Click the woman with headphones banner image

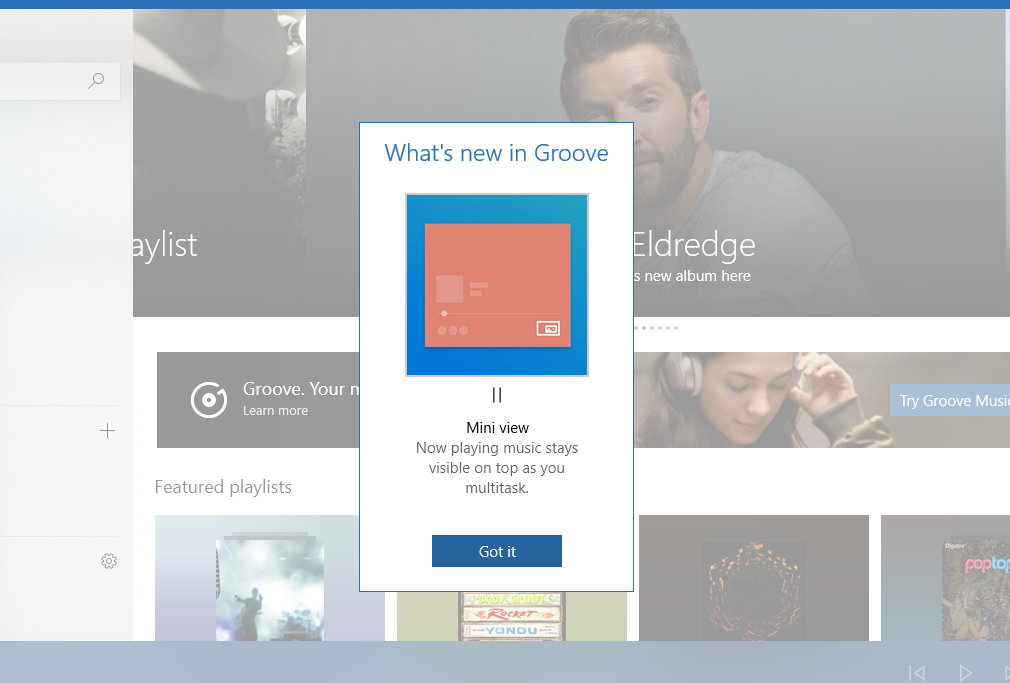click(x=821, y=399)
